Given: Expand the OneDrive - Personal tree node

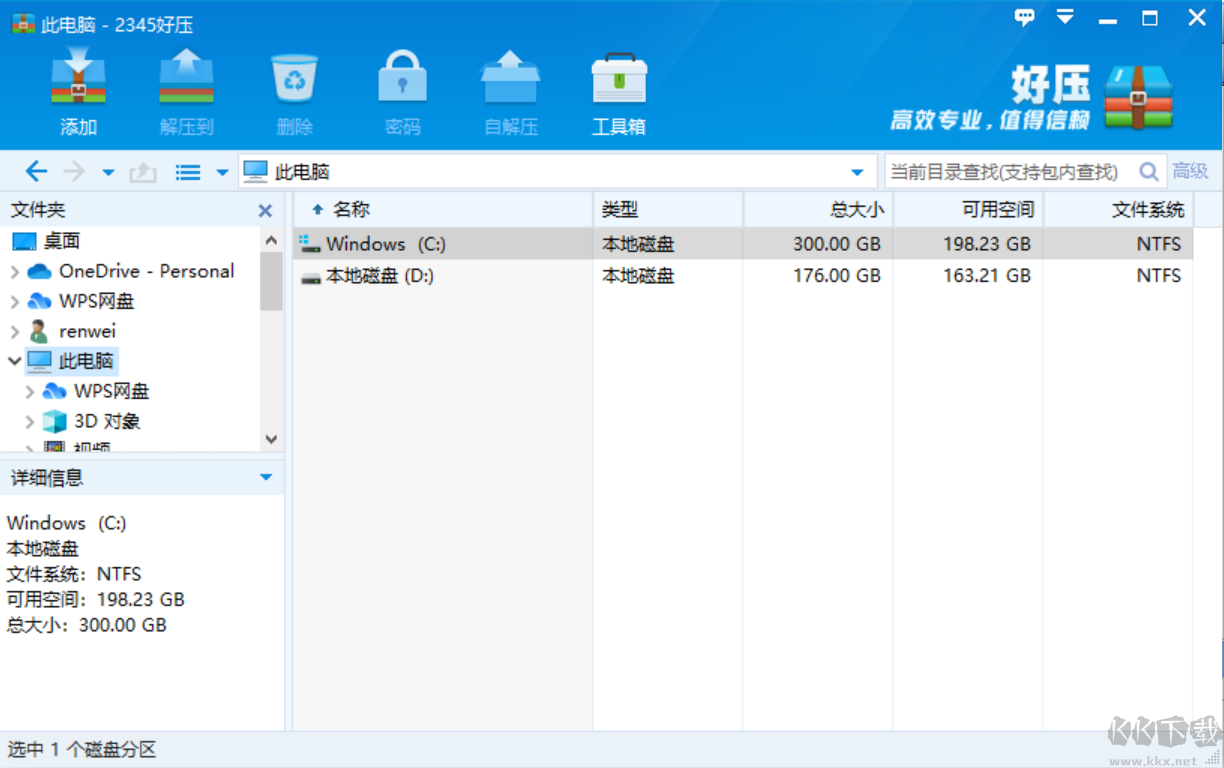Looking at the screenshot, I should [x=14, y=271].
